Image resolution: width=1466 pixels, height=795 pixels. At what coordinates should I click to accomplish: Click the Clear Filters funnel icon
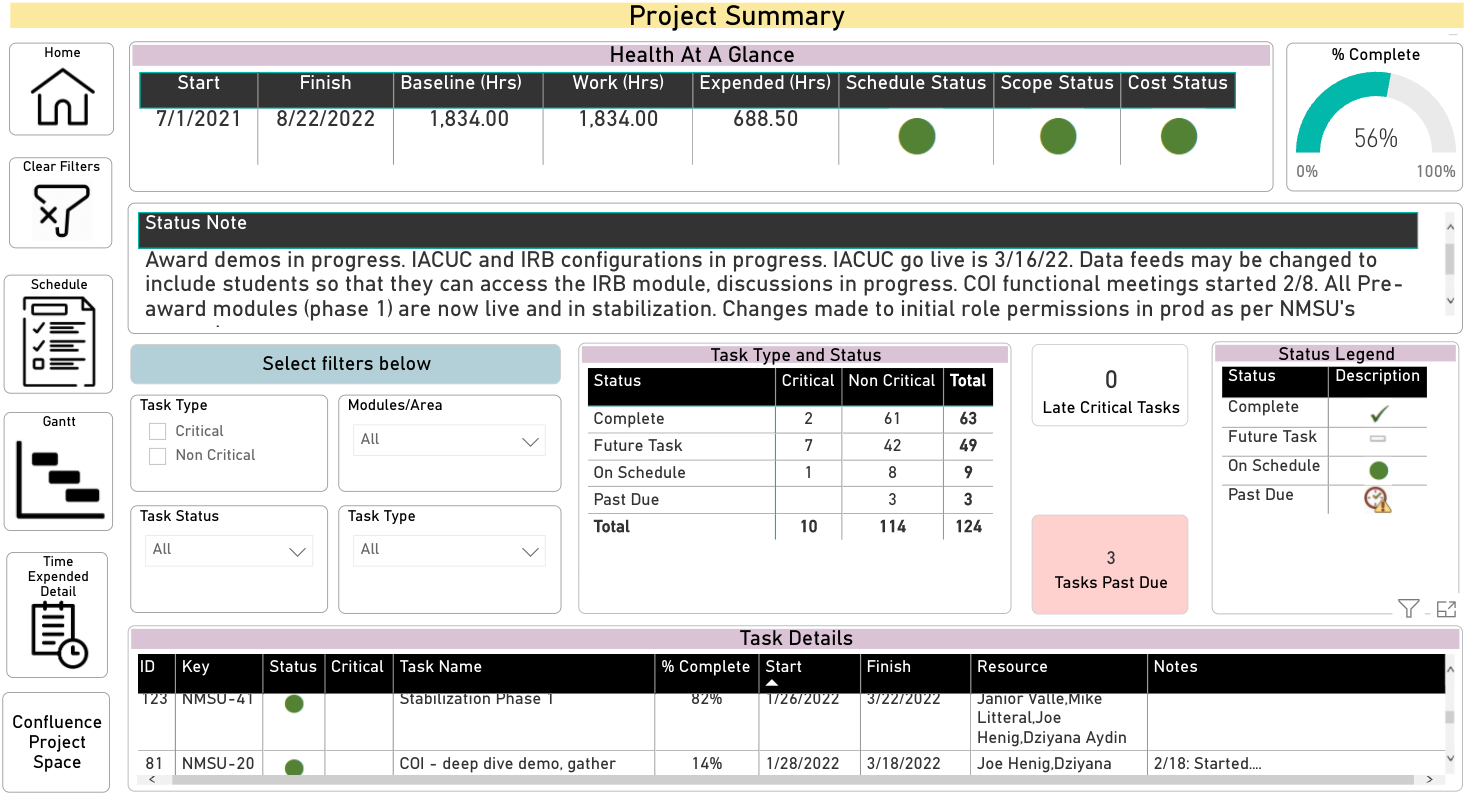[x=62, y=210]
